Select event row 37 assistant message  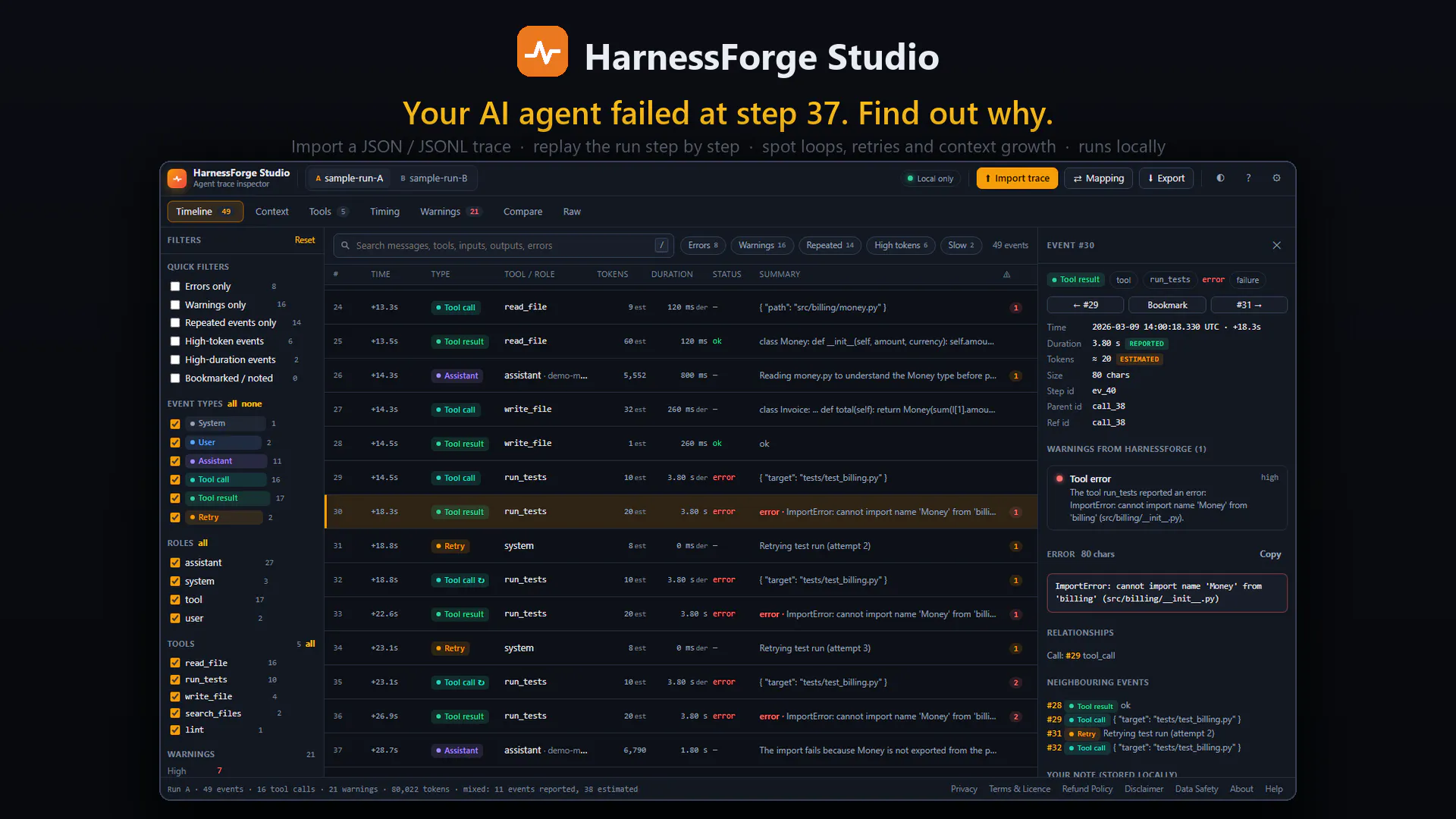[681, 751]
